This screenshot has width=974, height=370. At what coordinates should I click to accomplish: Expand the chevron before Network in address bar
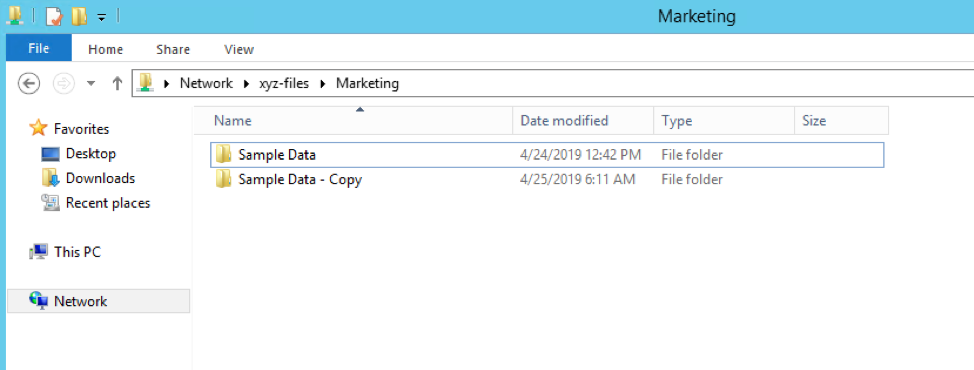(166, 83)
